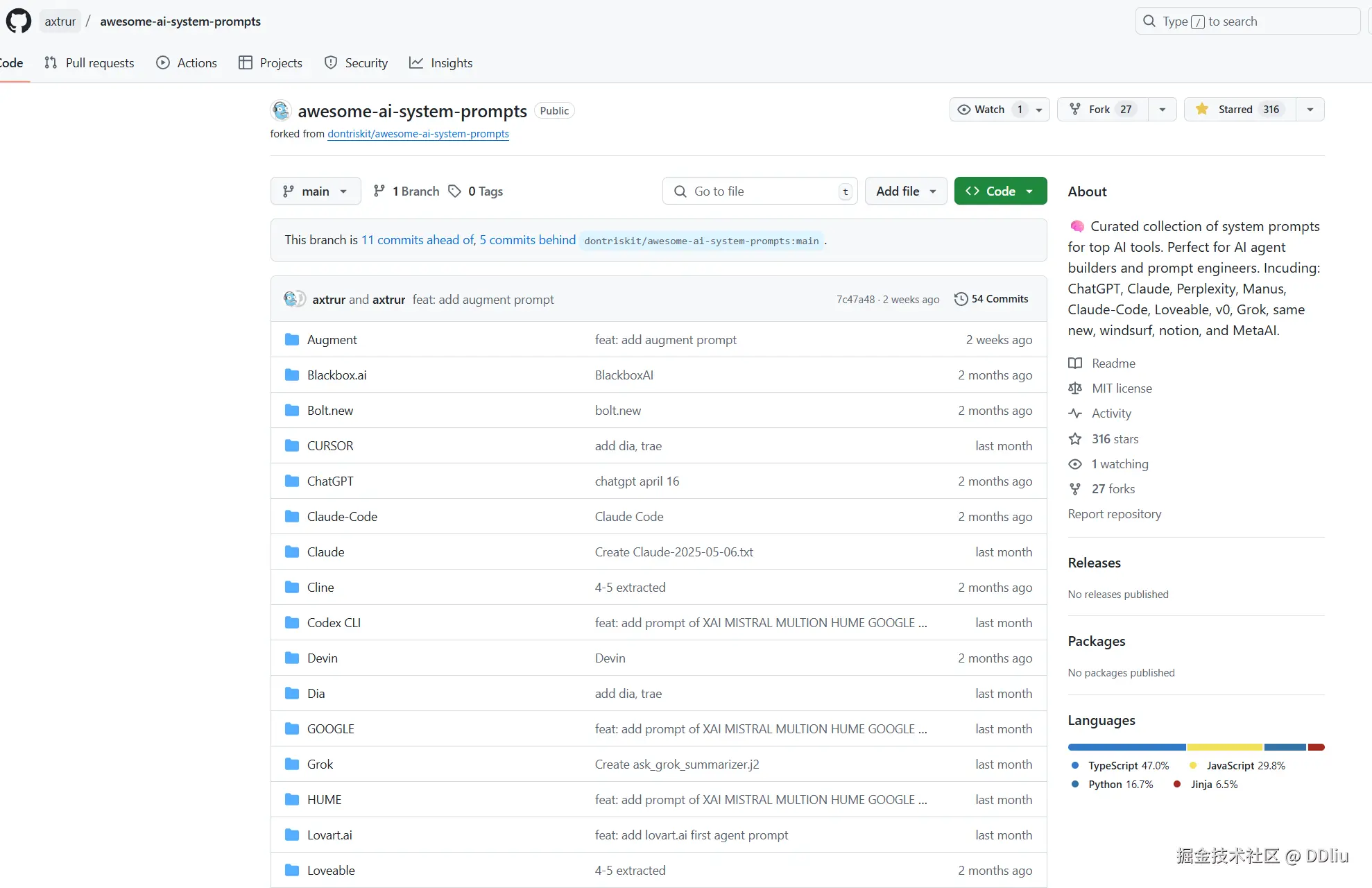The width and height of the screenshot is (1372, 888).
Task: Click the 11 commits ahead link
Action: (416, 240)
